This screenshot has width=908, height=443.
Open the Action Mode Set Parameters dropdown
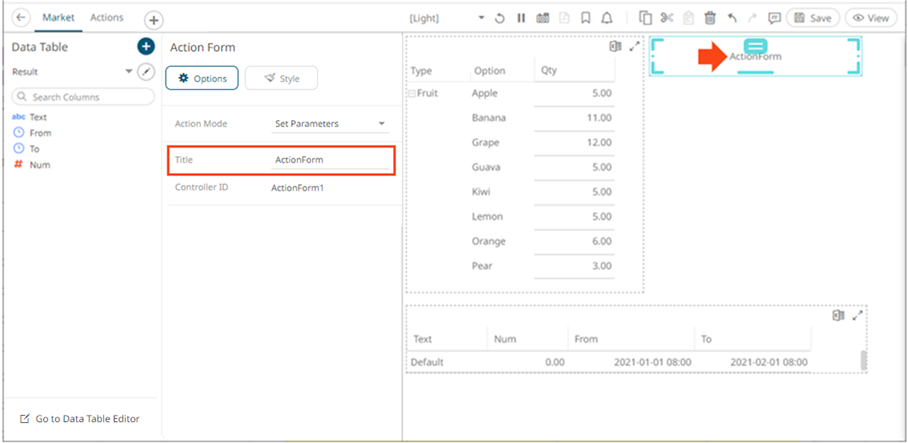[x=330, y=124]
